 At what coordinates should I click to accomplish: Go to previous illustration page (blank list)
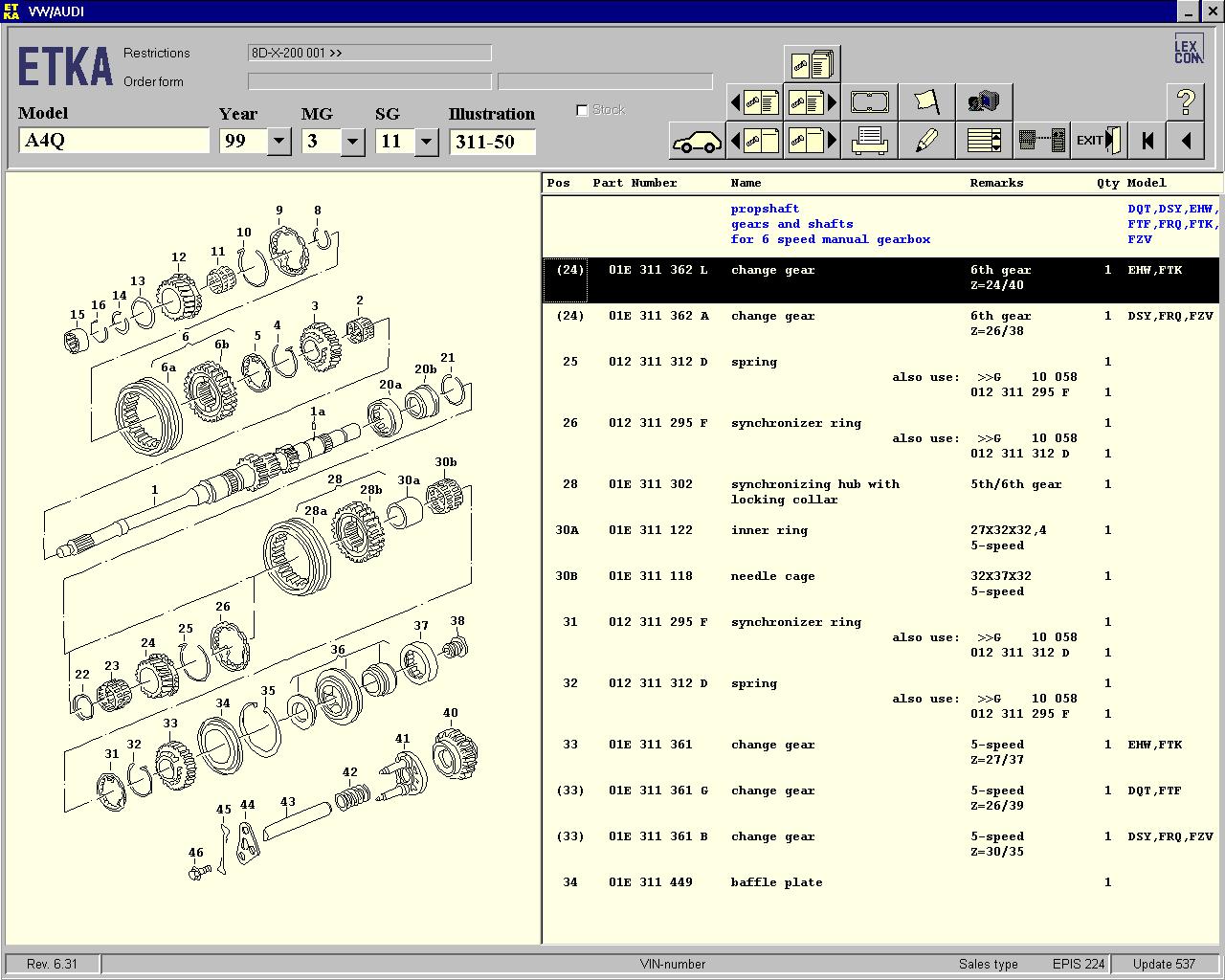pyautogui.click(x=754, y=141)
